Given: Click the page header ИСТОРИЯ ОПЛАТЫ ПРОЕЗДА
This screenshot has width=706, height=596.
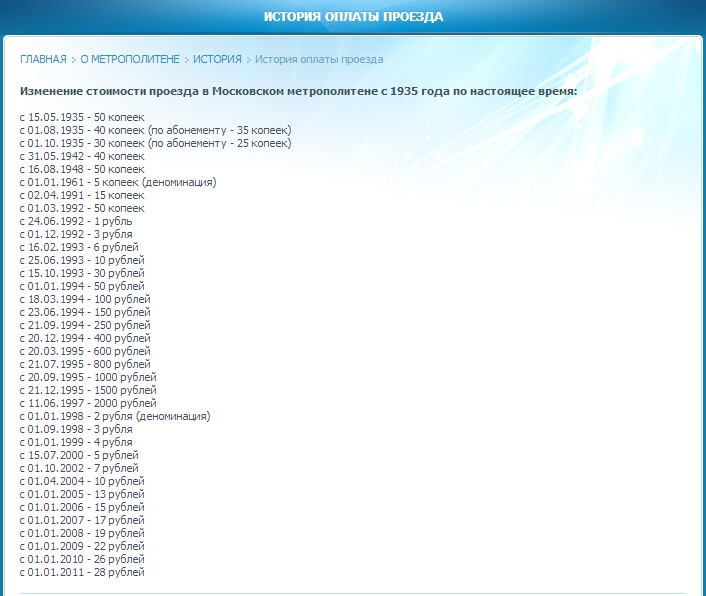Looking at the screenshot, I should pyautogui.click(x=353, y=17).
